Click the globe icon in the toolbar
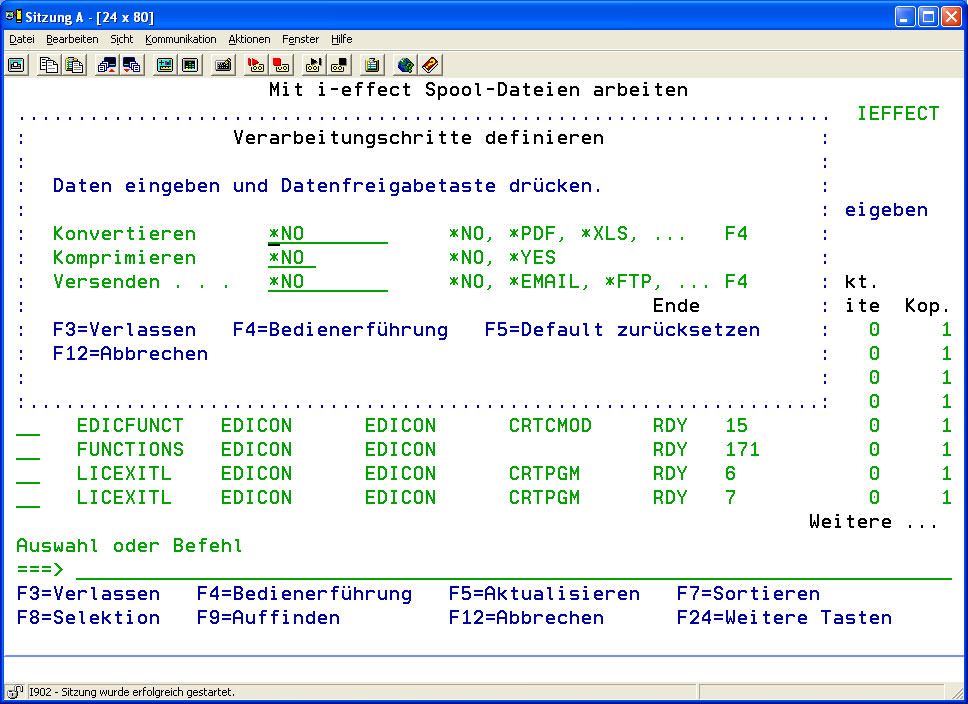Screen dimensions: 968x704 point(405,65)
